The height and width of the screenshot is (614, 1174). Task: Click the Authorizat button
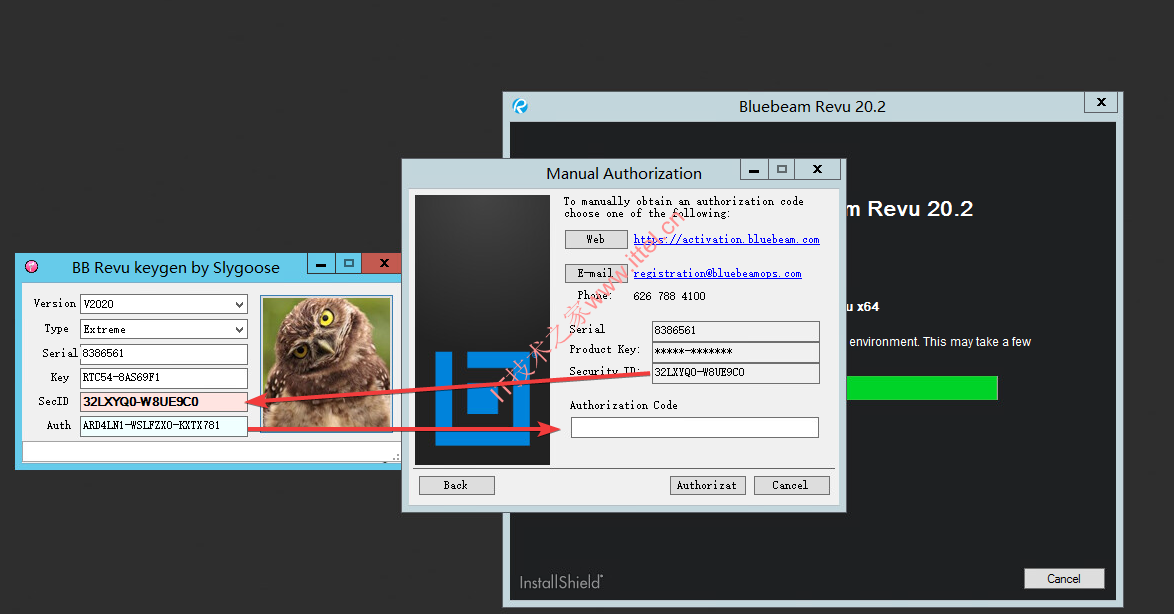coord(708,485)
